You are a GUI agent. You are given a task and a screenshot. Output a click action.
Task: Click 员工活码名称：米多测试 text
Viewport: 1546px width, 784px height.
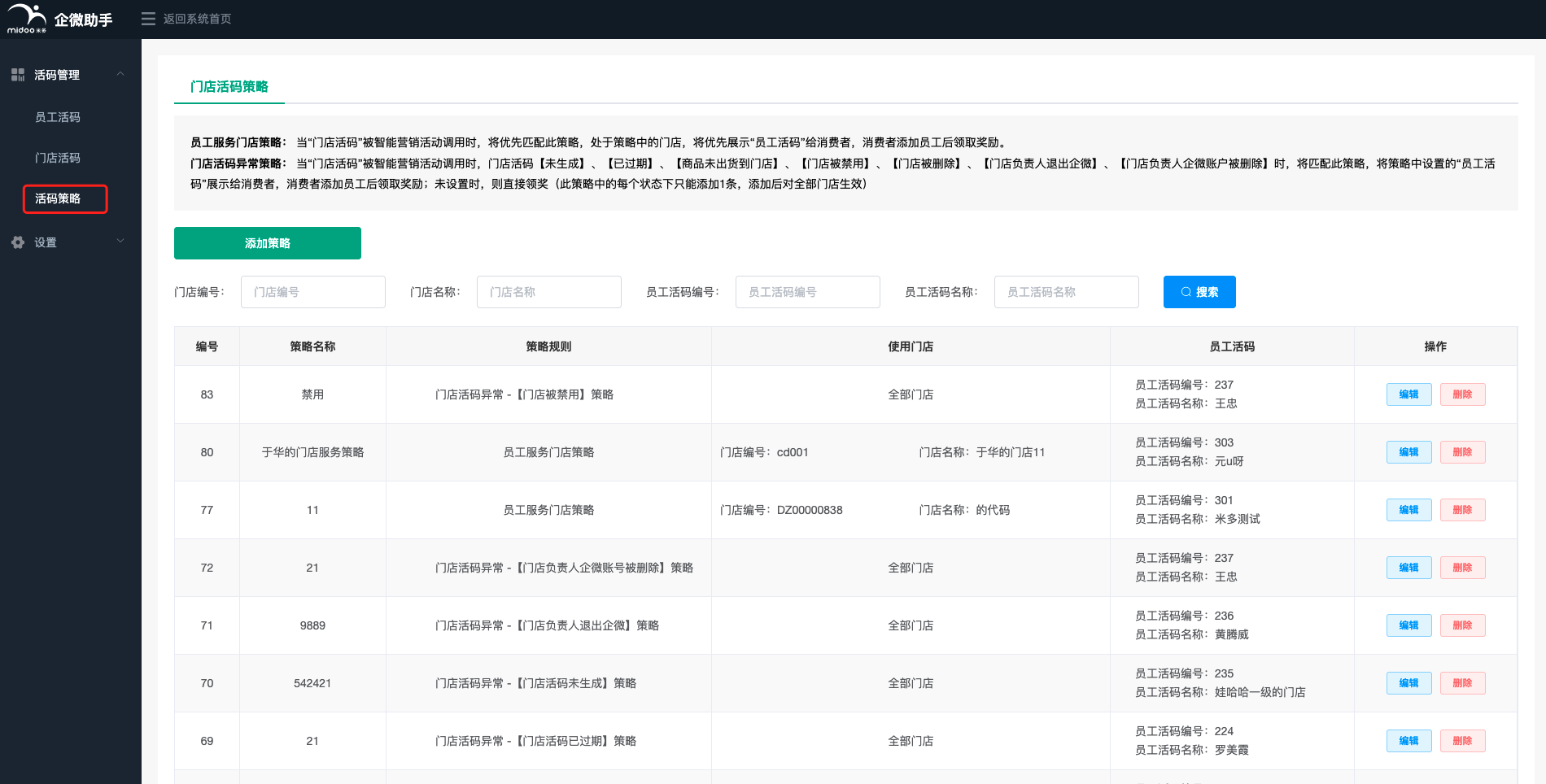pyautogui.click(x=1198, y=520)
